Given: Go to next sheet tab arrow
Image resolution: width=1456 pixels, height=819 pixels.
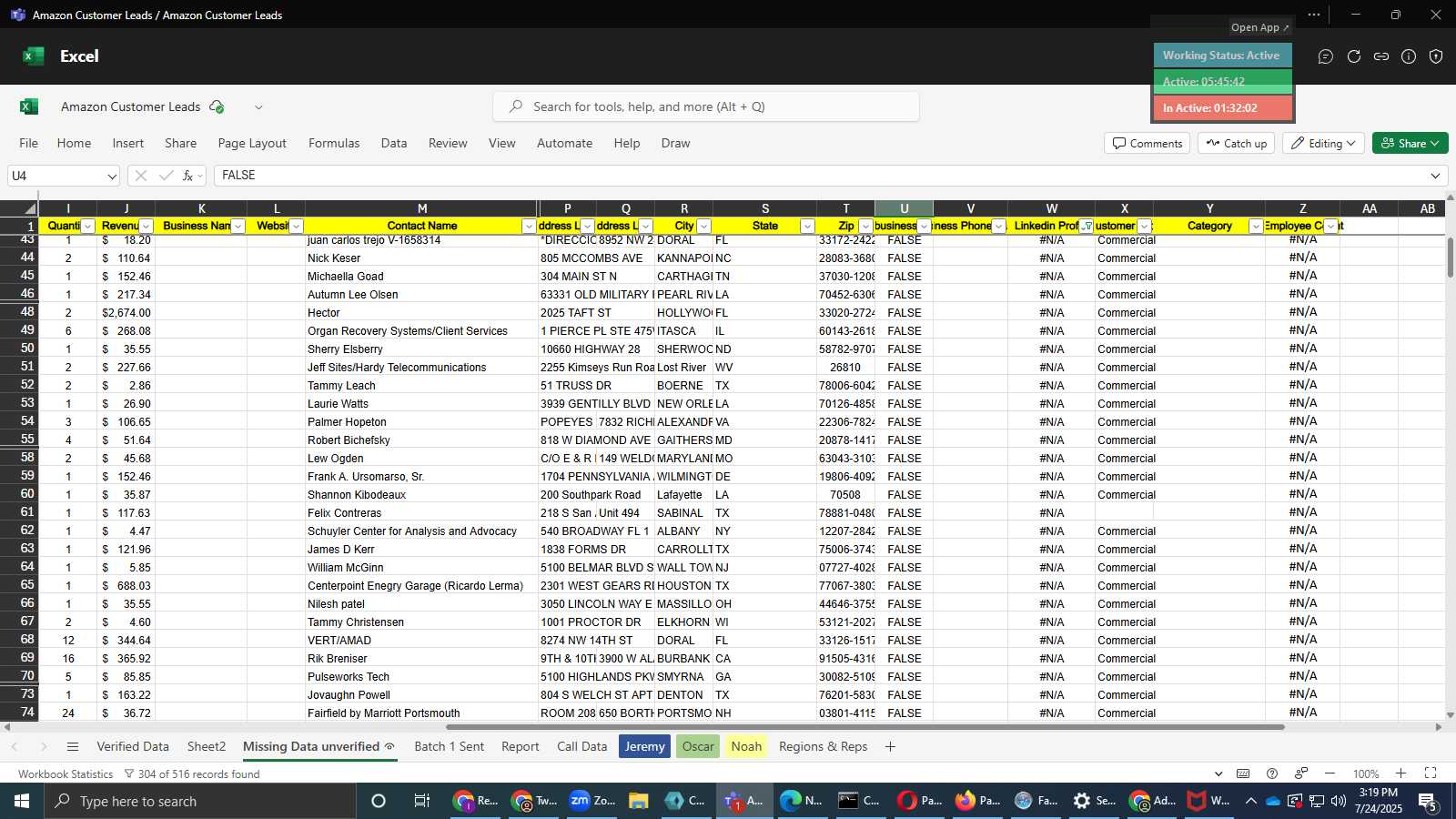Looking at the screenshot, I should coord(43,747).
